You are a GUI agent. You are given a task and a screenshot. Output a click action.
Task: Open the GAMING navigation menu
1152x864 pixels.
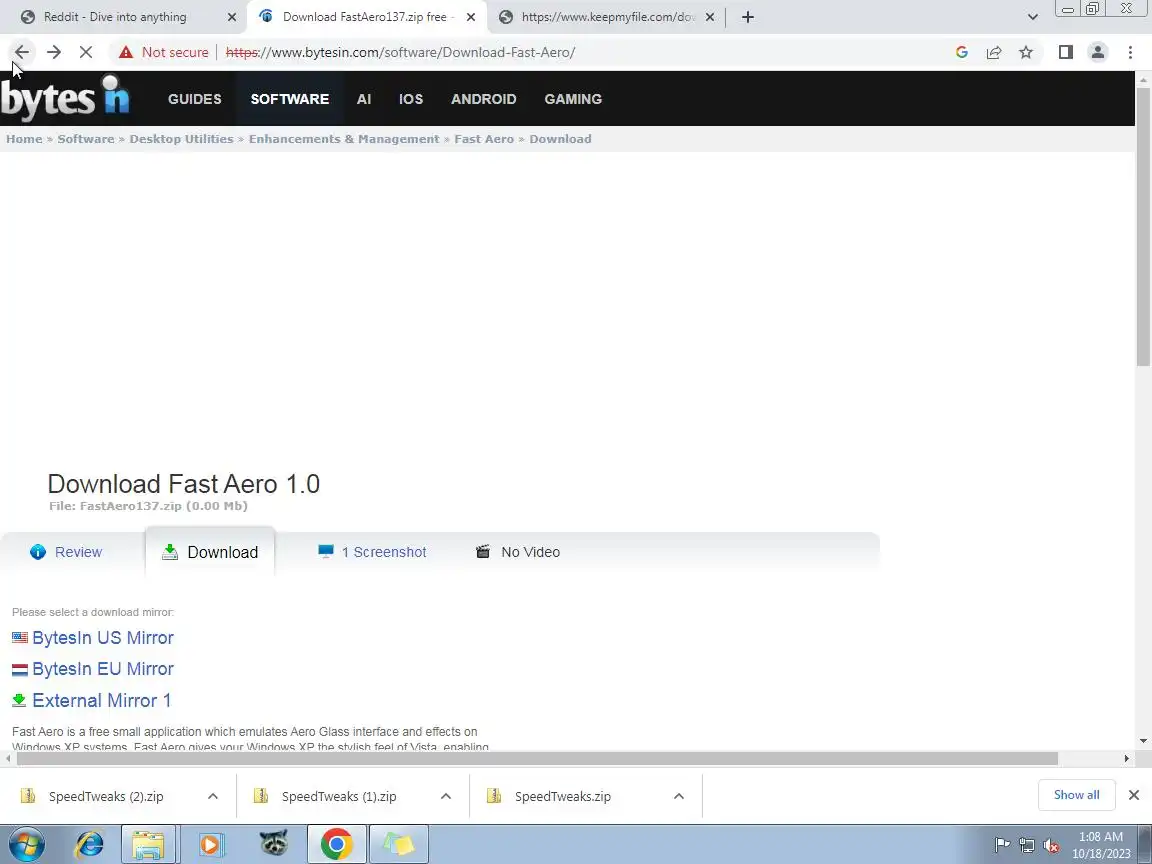pos(573,99)
